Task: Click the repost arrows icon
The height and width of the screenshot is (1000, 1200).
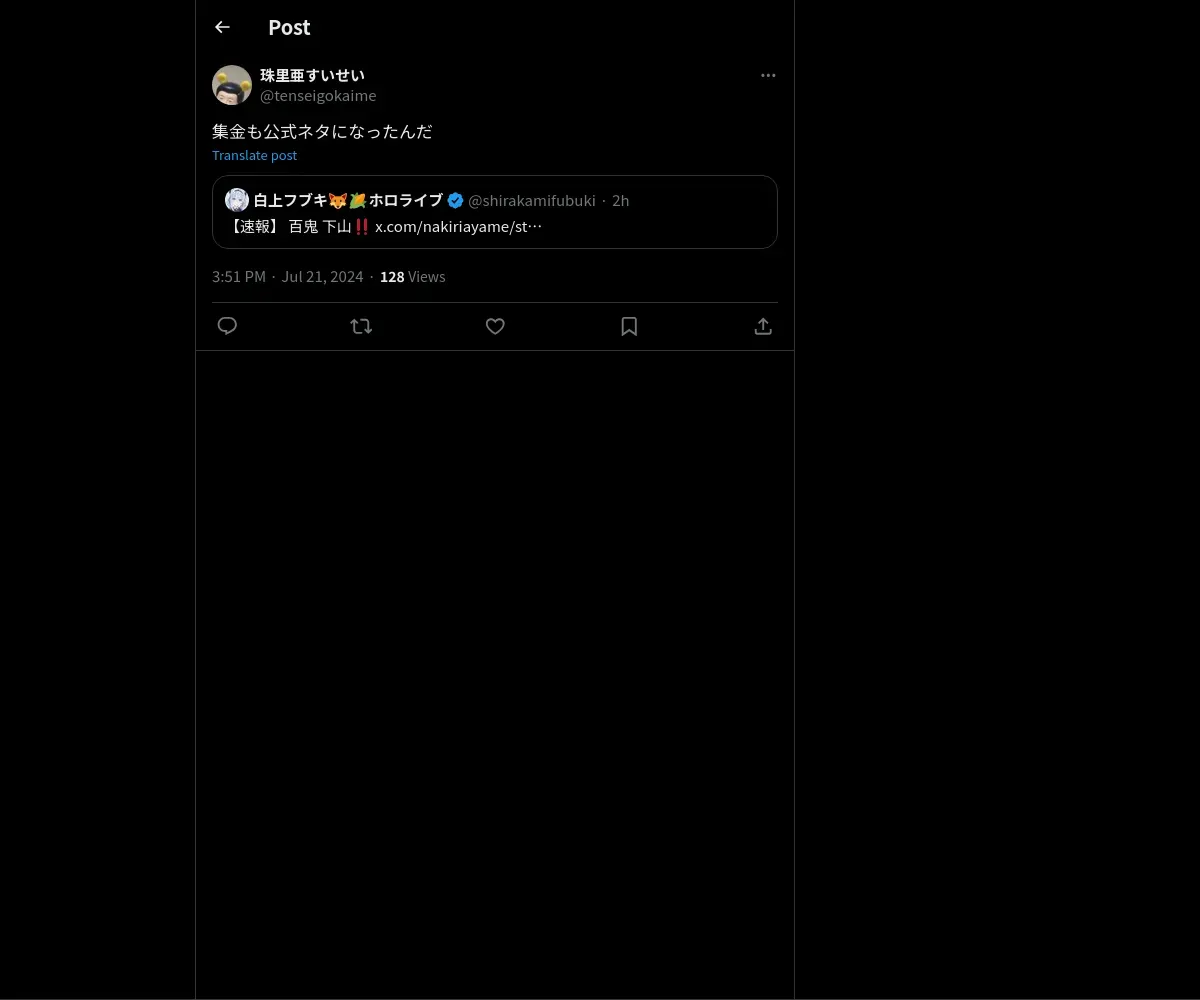Action: 361,326
